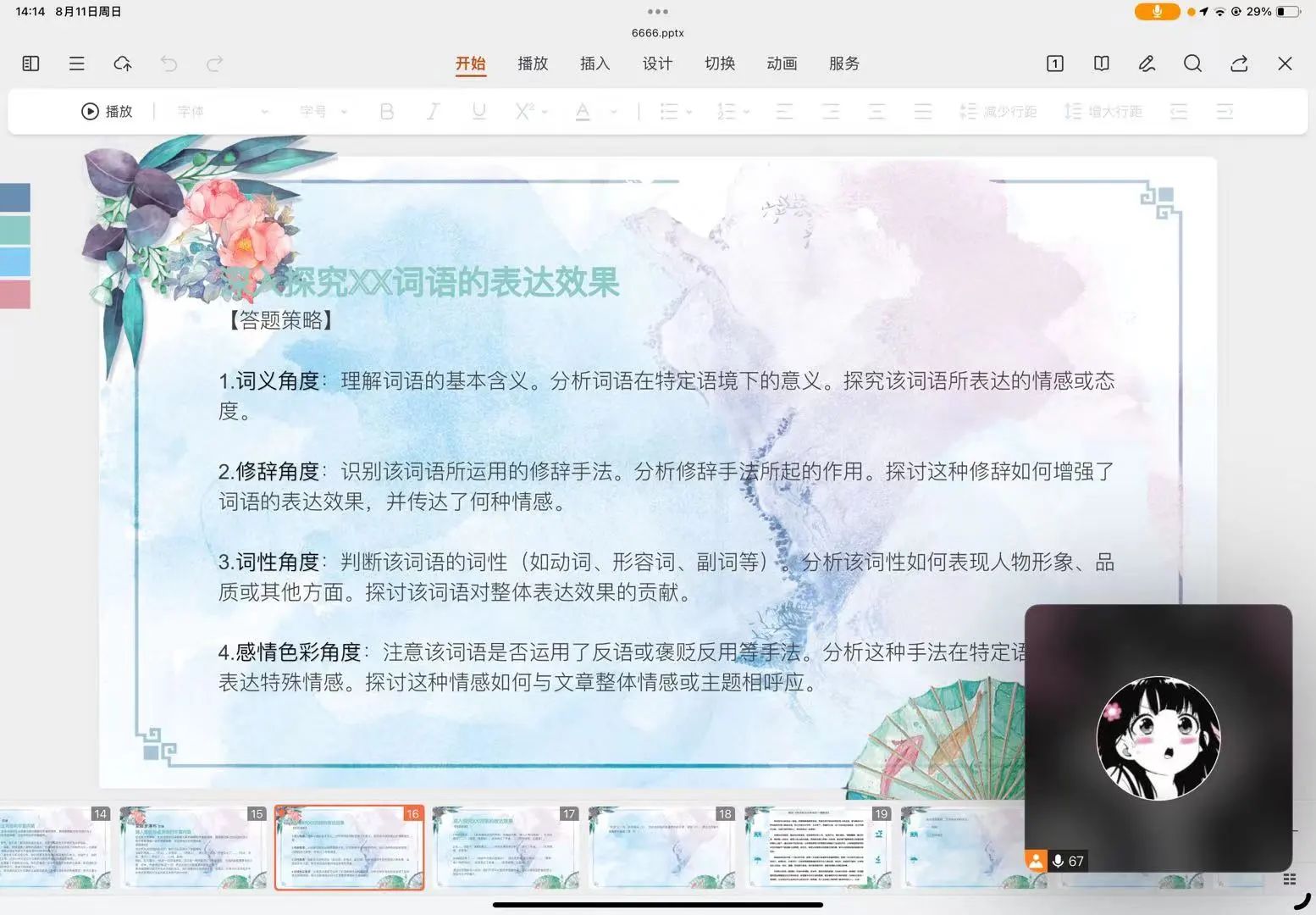
Task: Open the search magnifier icon
Action: (x=1192, y=64)
